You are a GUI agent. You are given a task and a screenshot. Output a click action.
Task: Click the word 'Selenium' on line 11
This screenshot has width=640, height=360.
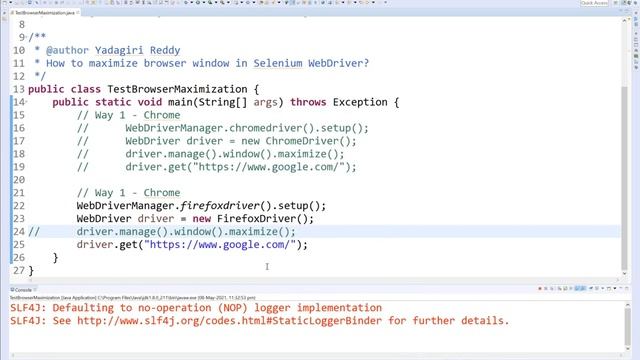[278, 63]
